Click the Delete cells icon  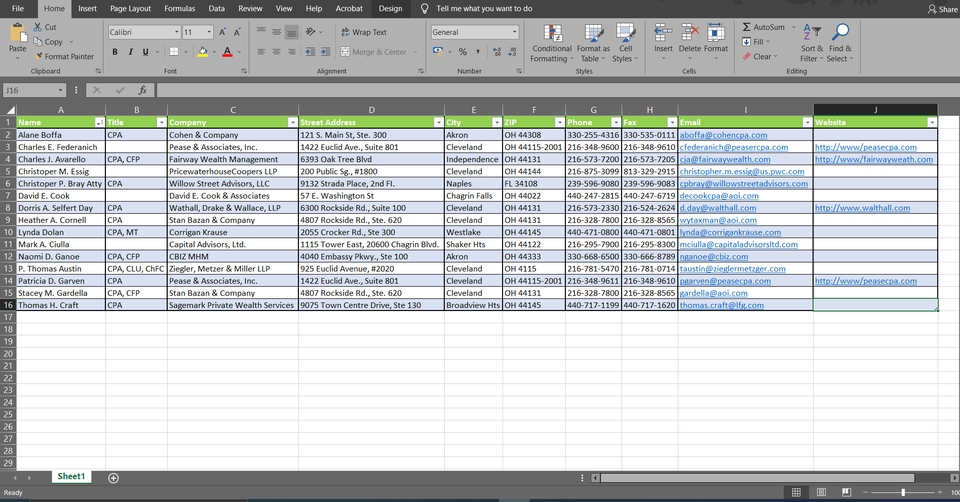click(x=690, y=33)
